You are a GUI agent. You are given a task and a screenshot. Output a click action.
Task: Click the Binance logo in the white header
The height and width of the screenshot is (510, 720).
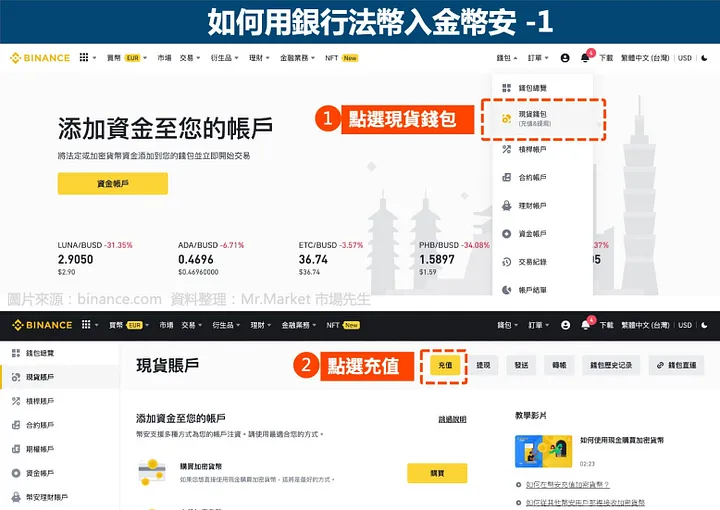[40, 58]
